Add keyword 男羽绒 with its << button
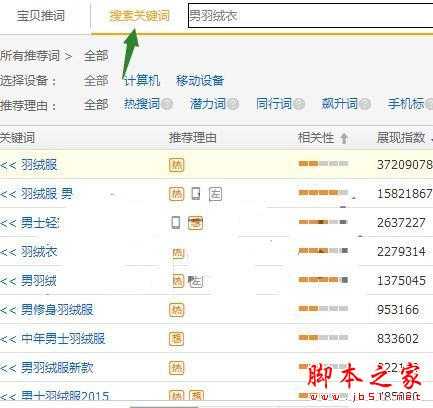Viewport: 433px width, 408px height. click(8, 281)
